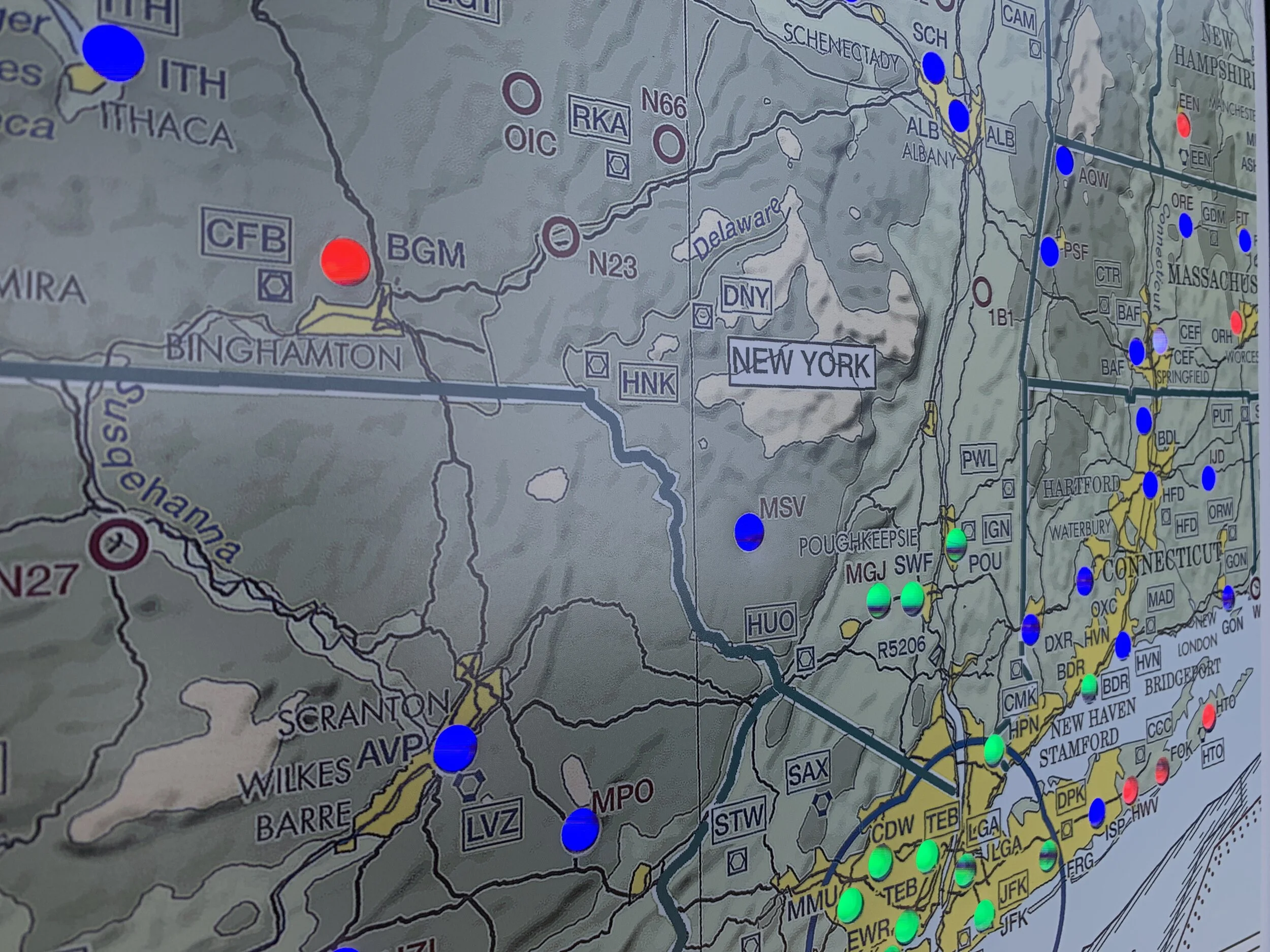This screenshot has height=952, width=1270.
Task: Select the red BGM airport dot
Action: pos(345,261)
